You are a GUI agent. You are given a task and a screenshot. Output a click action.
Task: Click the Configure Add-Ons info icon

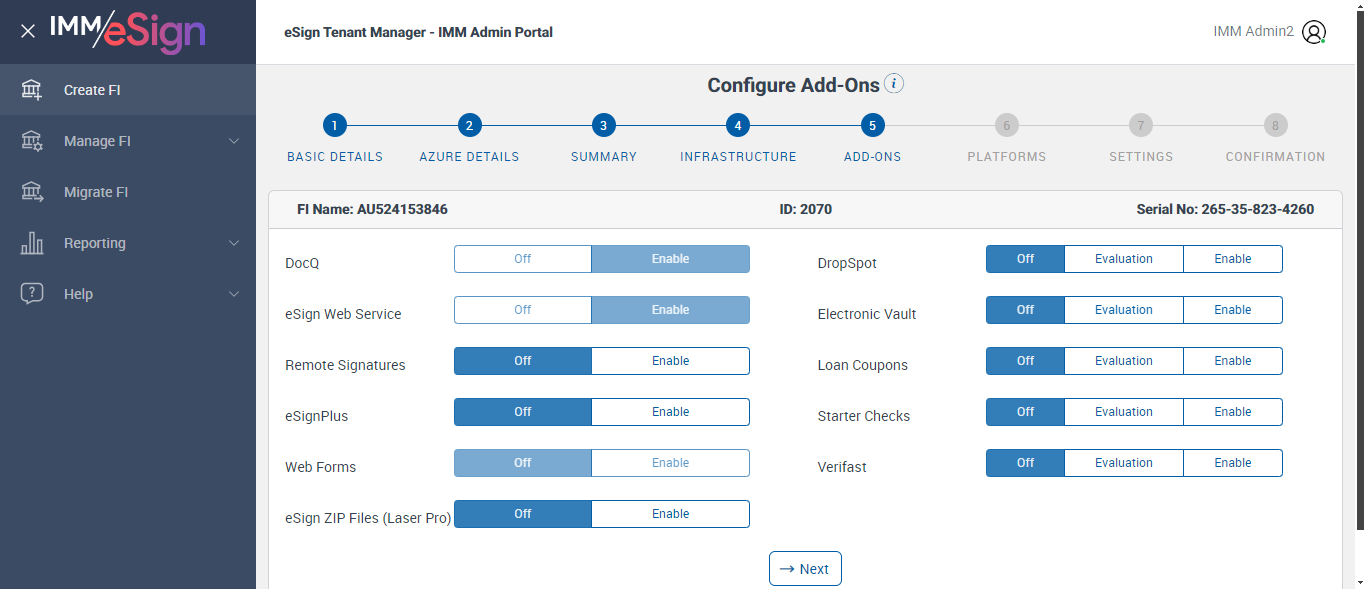894,84
